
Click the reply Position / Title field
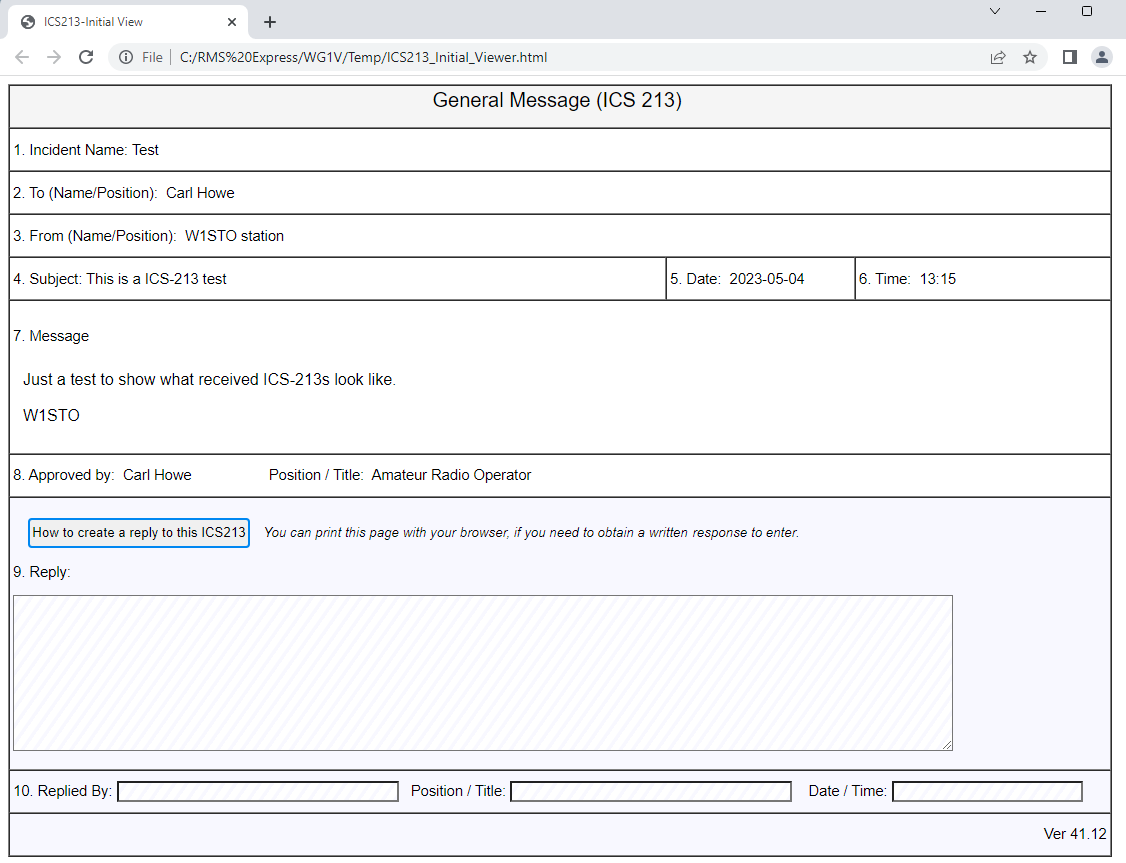pyautogui.click(x=651, y=792)
